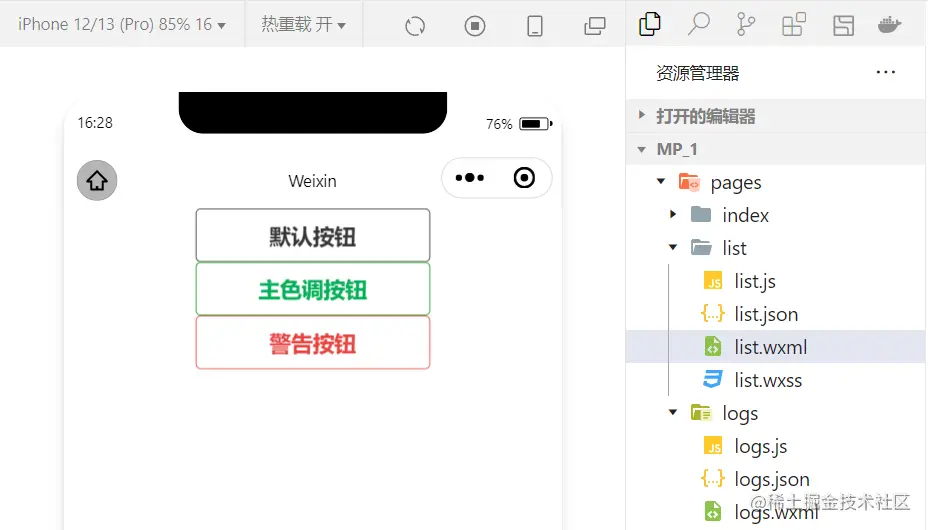
Task: Collapse the logs folder arrow
Action: (673, 412)
